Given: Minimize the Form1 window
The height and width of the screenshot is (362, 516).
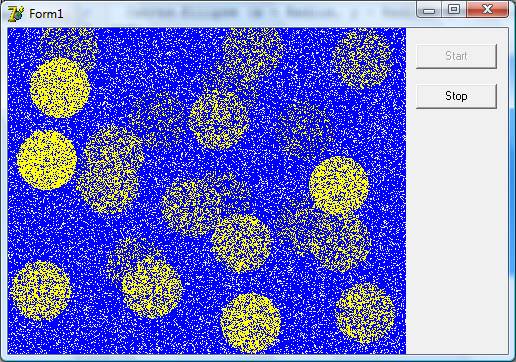Looking at the screenshot, I should (429, 10).
